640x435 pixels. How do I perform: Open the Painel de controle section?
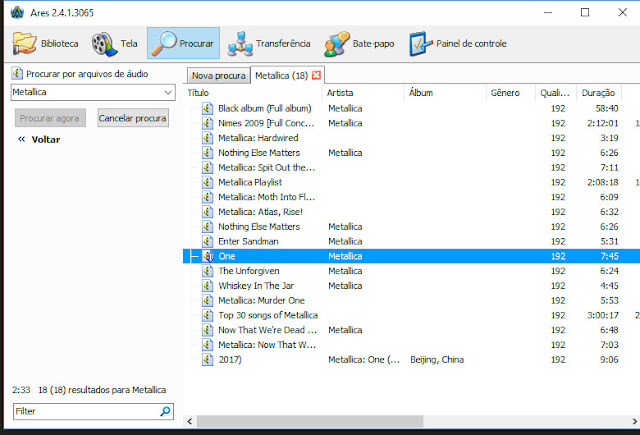coord(458,44)
